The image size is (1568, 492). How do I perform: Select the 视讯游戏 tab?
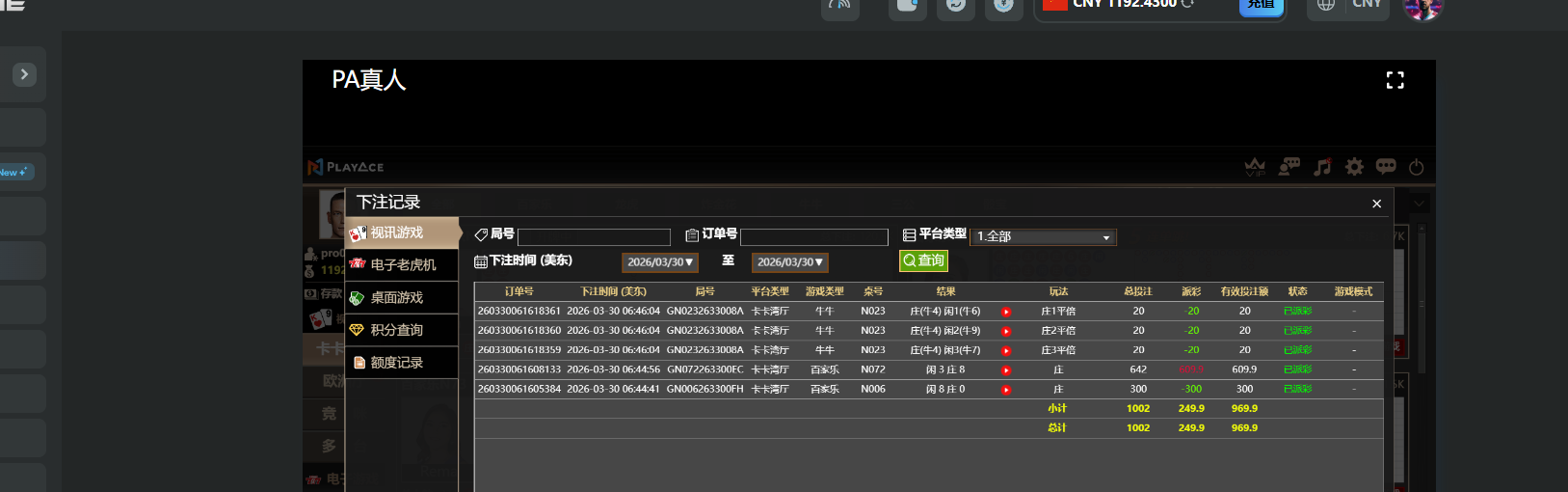point(402,232)
